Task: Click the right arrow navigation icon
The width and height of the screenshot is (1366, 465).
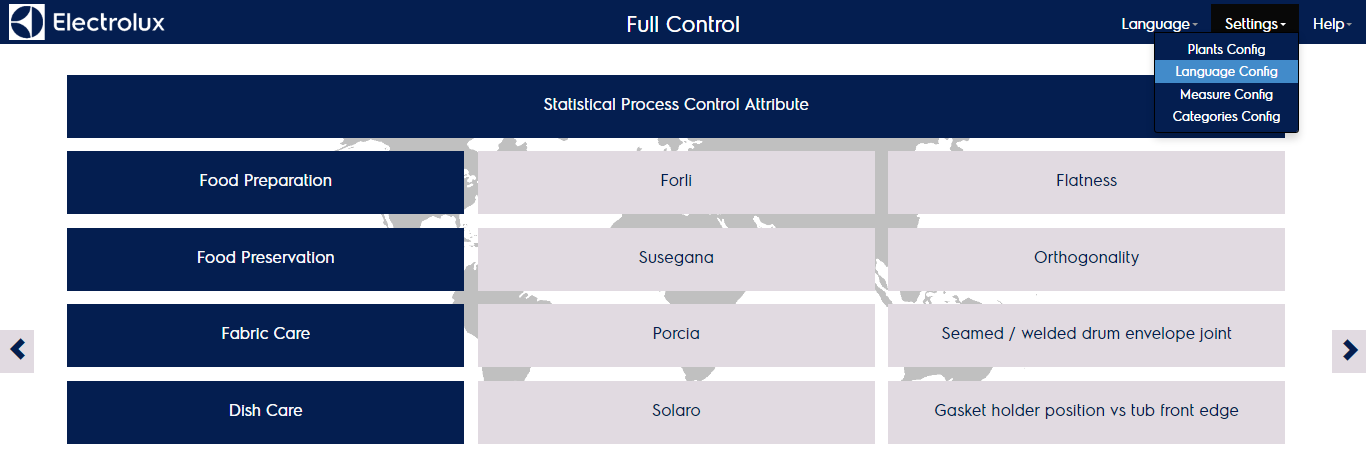Action: tap(1349, 350)
